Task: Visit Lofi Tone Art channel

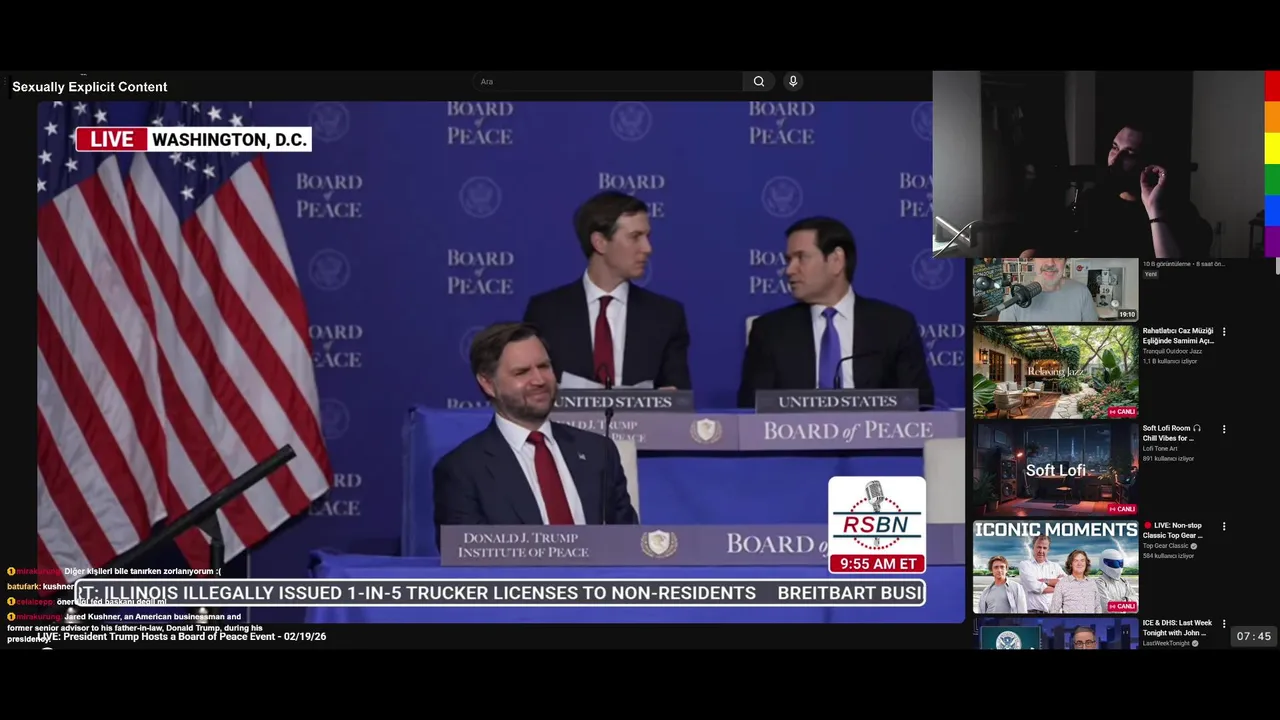Action: click(x=1160, y=448)
